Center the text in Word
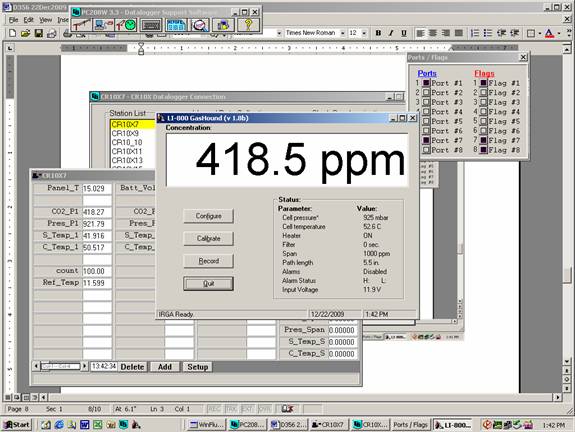This screenshot has height=432, width=575. pos(433,33)
